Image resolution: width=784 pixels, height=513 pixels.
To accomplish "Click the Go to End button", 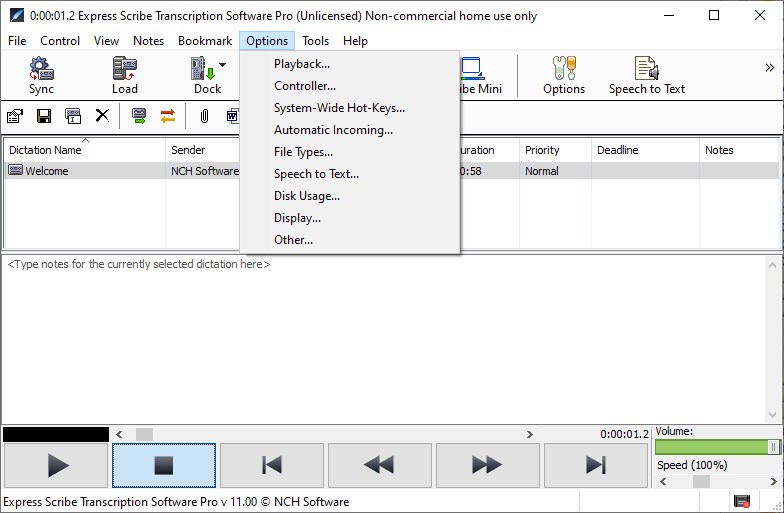I will pos(596,465).
